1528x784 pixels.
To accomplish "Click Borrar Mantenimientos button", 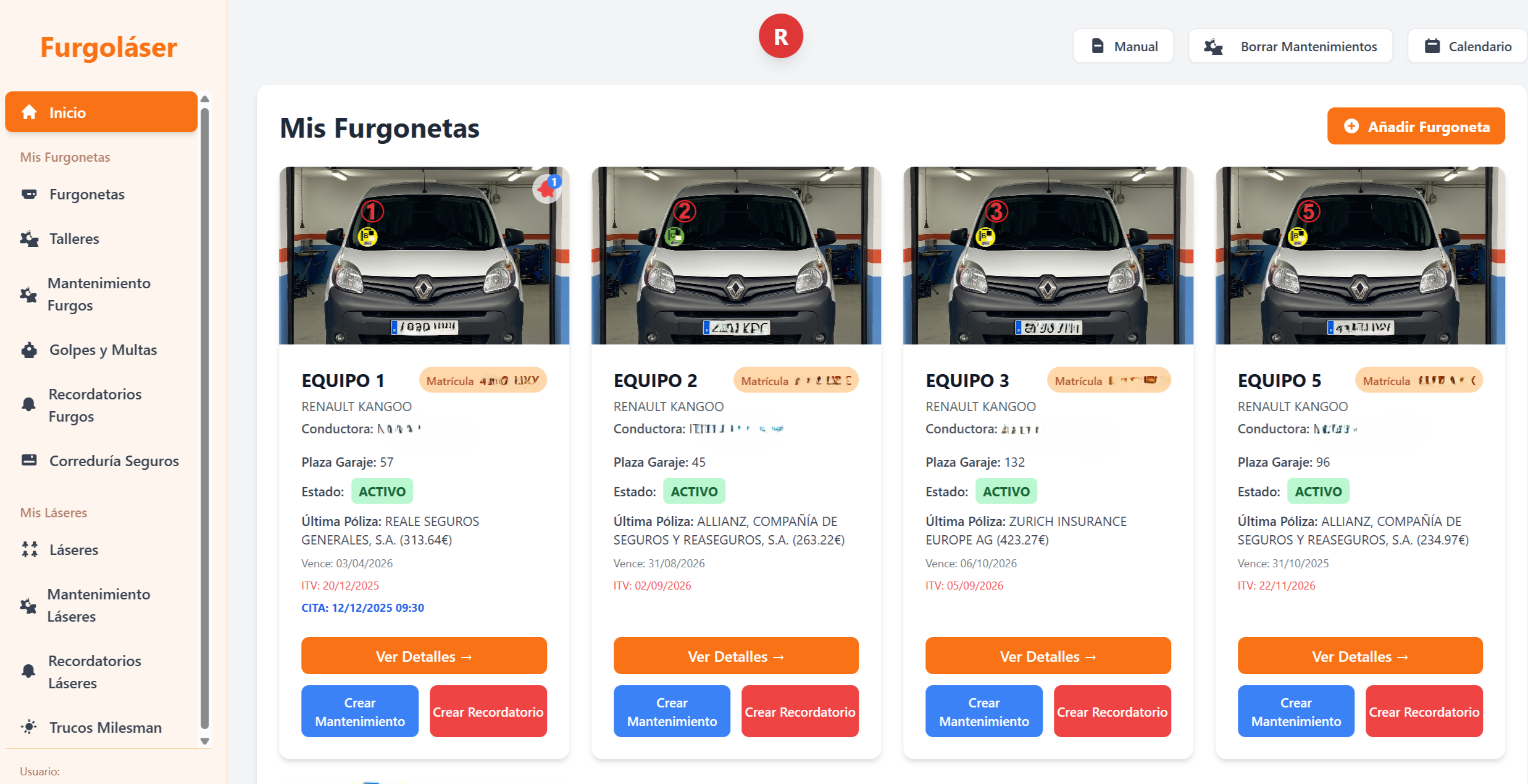I will point(1291,46).
